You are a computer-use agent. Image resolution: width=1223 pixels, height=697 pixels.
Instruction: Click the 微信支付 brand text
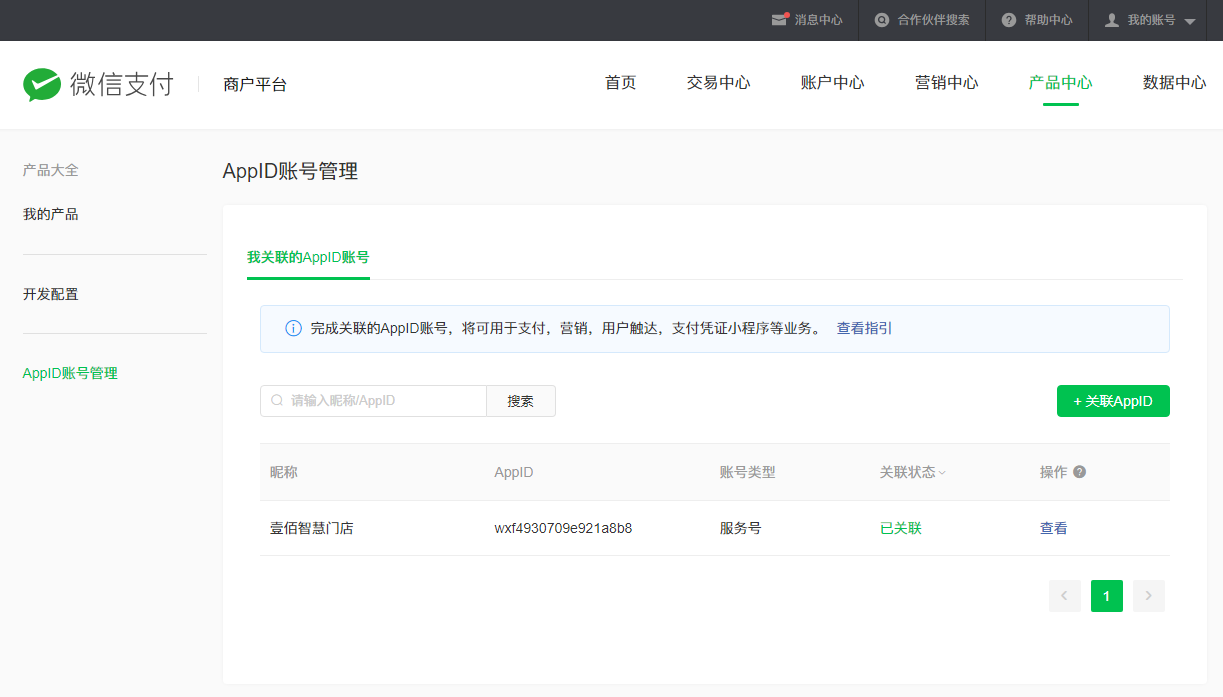122,85
